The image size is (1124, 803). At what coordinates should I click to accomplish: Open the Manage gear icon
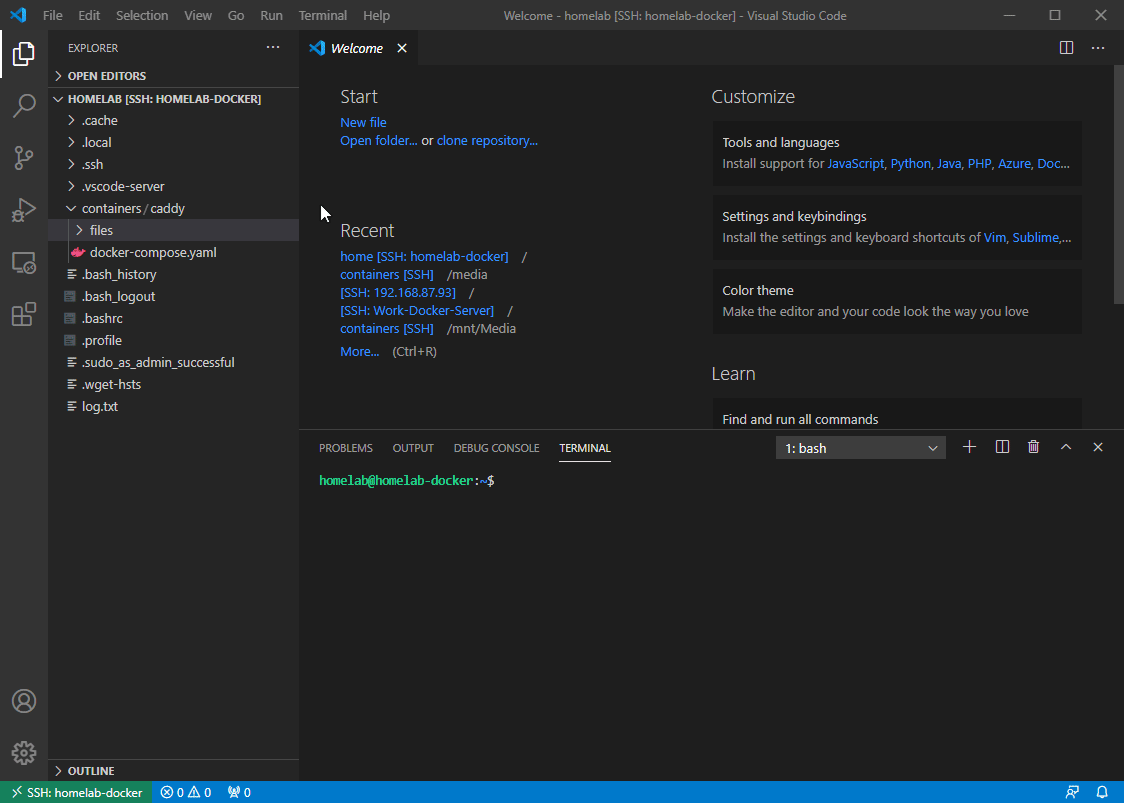tap(24, 753)
